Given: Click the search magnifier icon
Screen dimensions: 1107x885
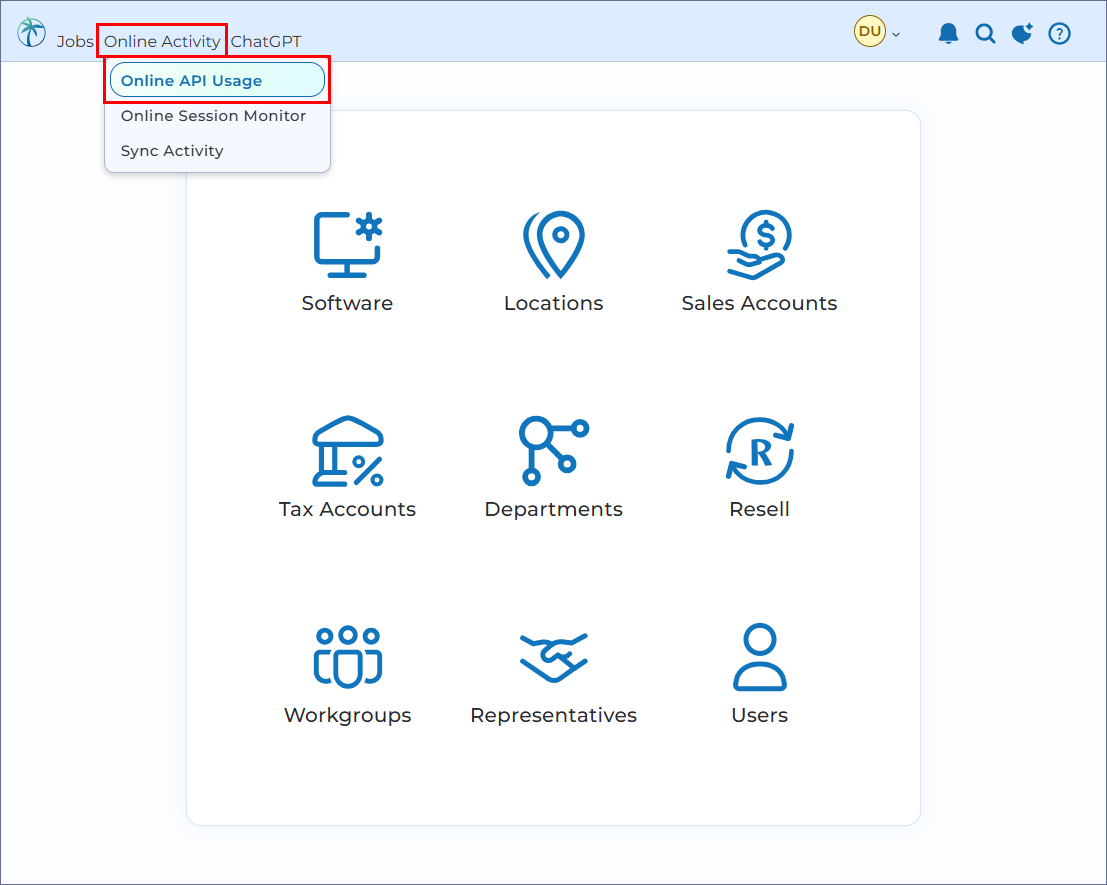Looking at the screenshot, I should tap(985, 33).
